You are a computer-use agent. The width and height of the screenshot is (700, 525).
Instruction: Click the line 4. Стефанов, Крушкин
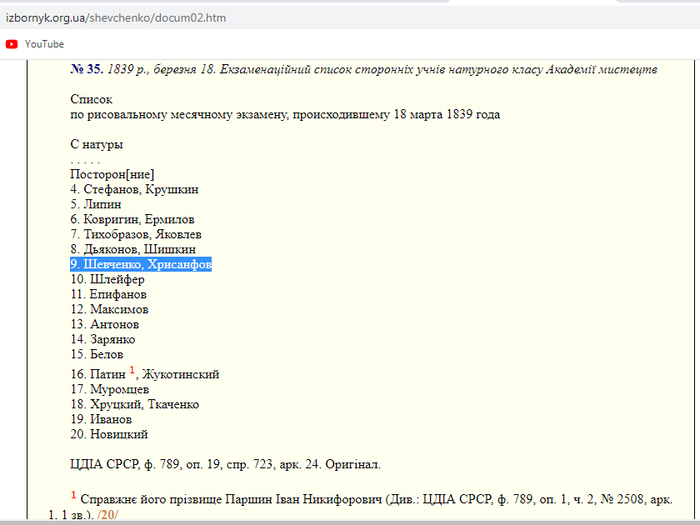[134, 189]
